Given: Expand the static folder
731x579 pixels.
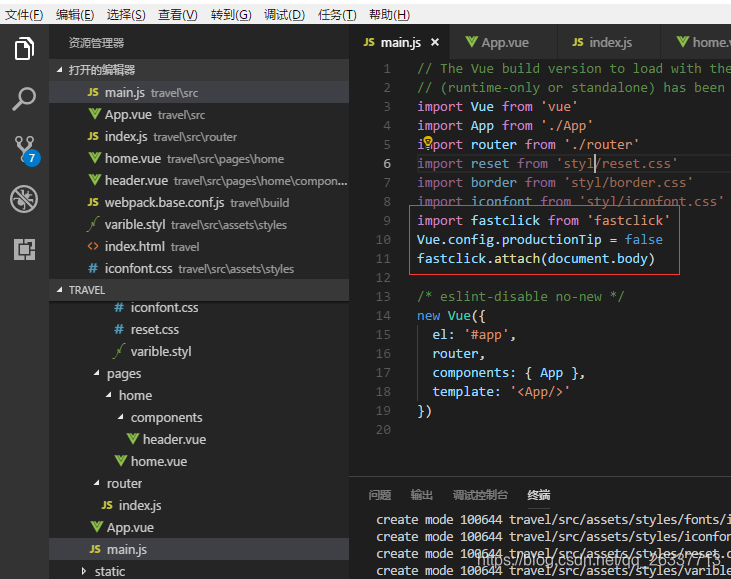Looking at the screenshot, I should [x=84, y=571].
